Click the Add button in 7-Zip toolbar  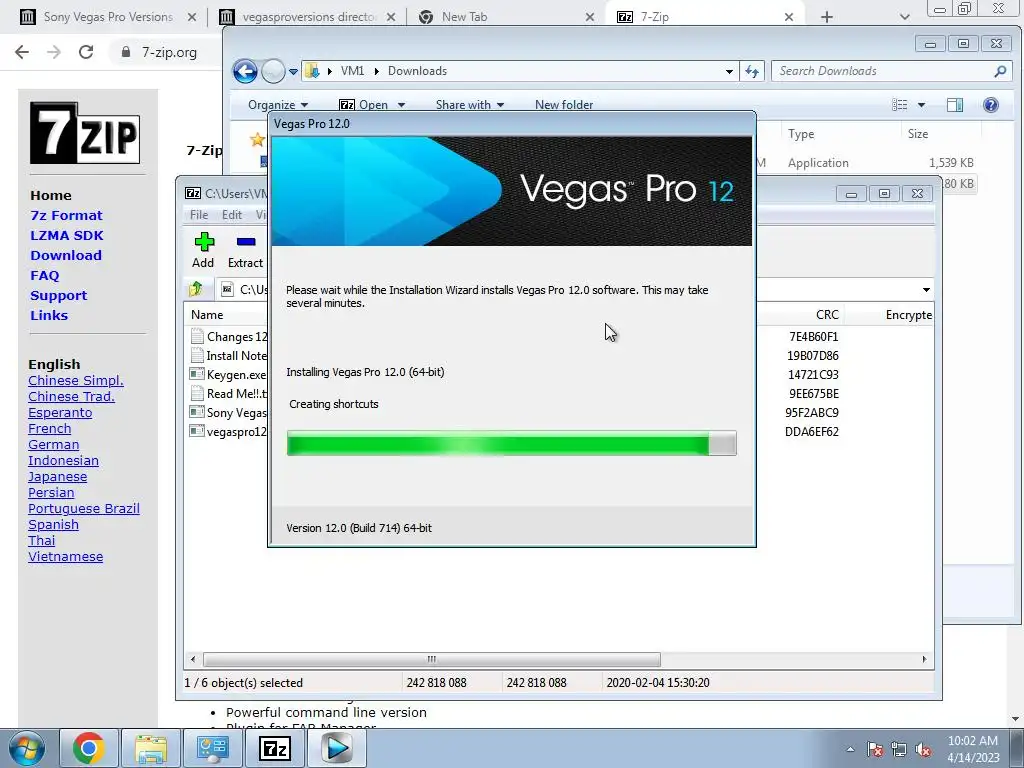pos(203,251)
